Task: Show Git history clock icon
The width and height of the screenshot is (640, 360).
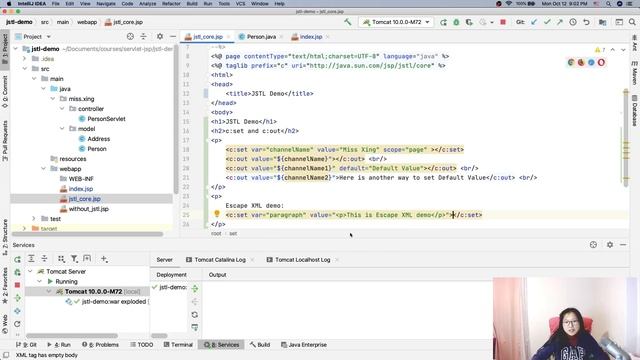Action: (573, 22)
